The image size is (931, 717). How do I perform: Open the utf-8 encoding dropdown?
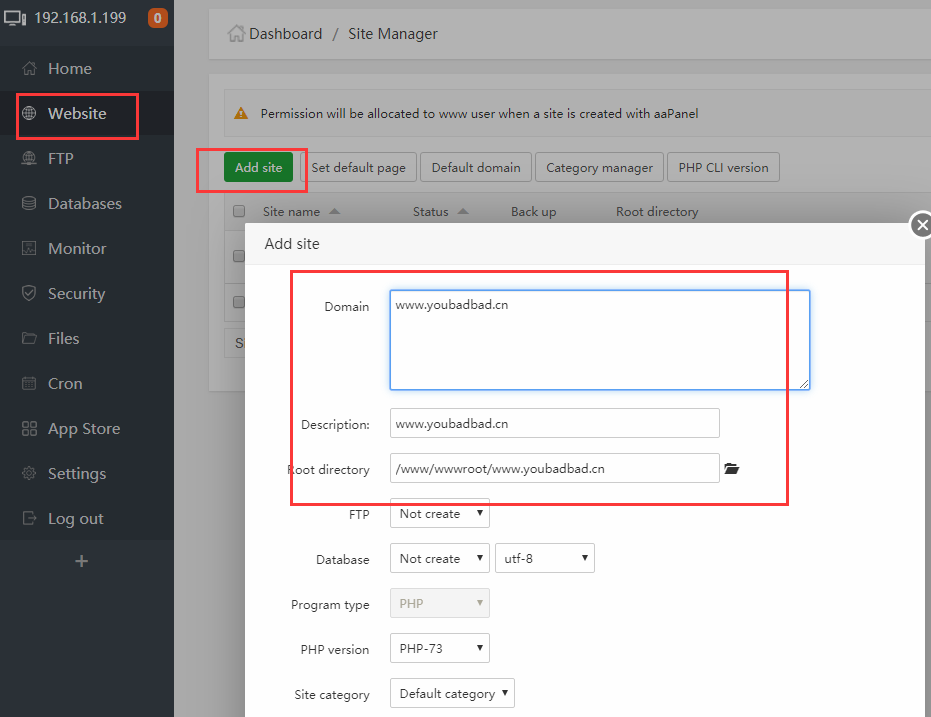point(544,559)
